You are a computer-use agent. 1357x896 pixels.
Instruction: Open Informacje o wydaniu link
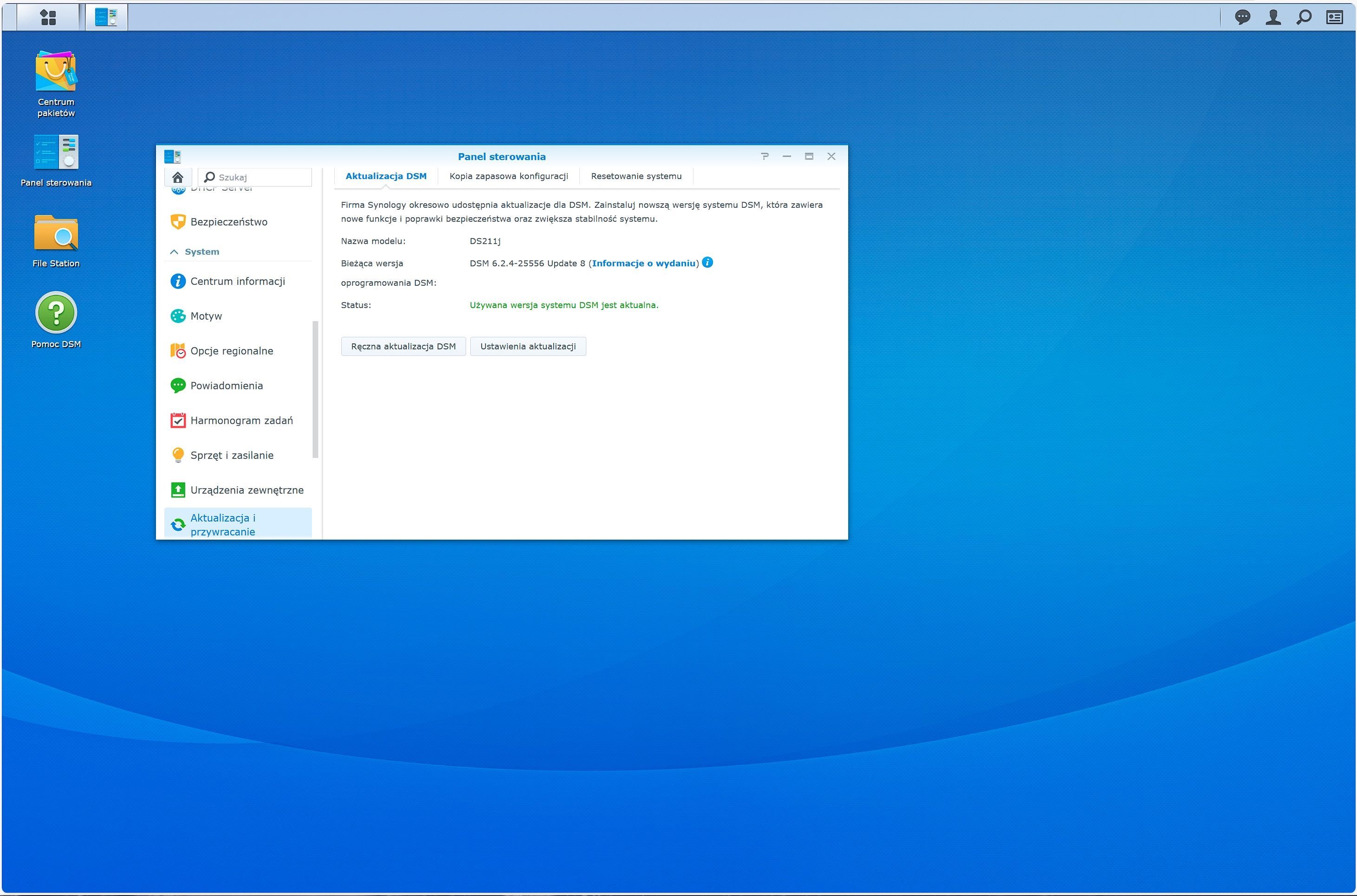644,264
